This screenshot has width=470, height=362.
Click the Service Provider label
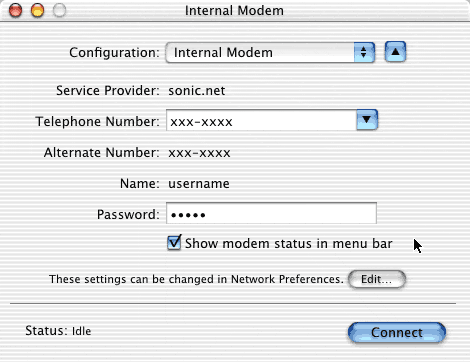pos(108,91)
